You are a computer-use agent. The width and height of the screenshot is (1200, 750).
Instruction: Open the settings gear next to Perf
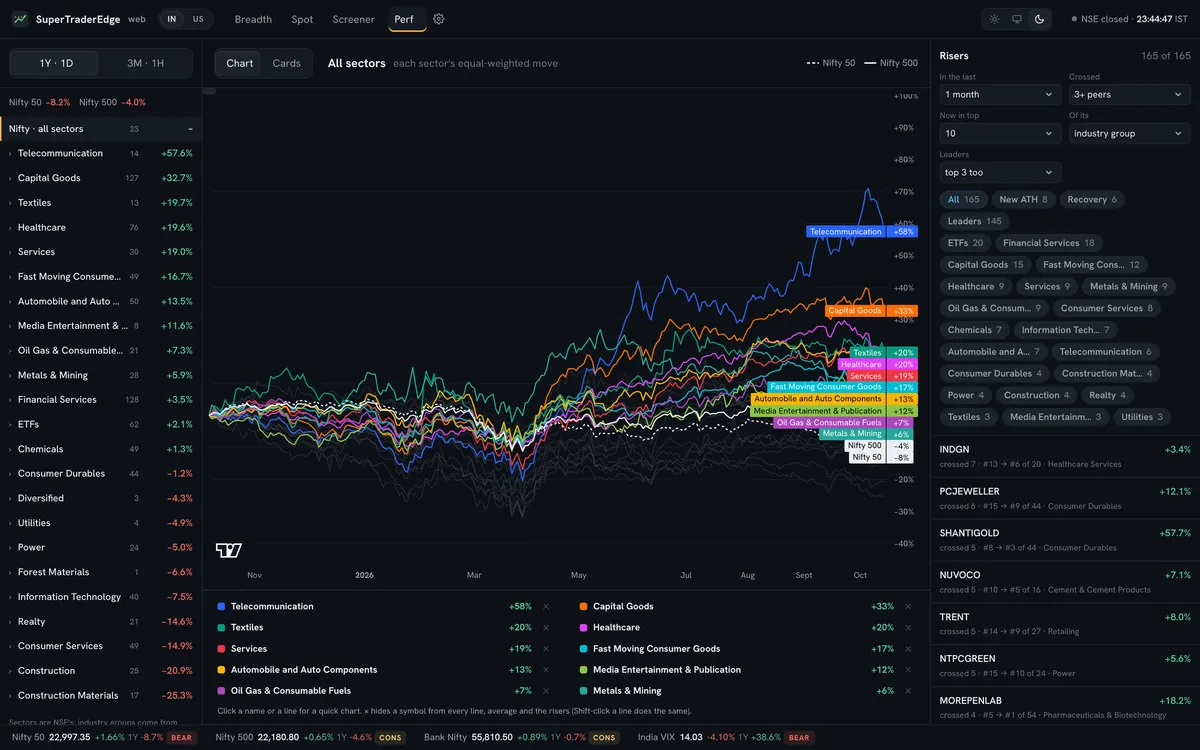439,19
